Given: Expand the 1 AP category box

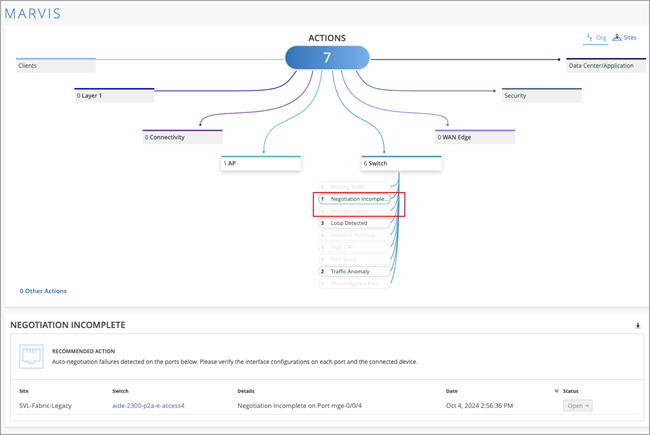Looking at the screenshot, I should (260, 163).
